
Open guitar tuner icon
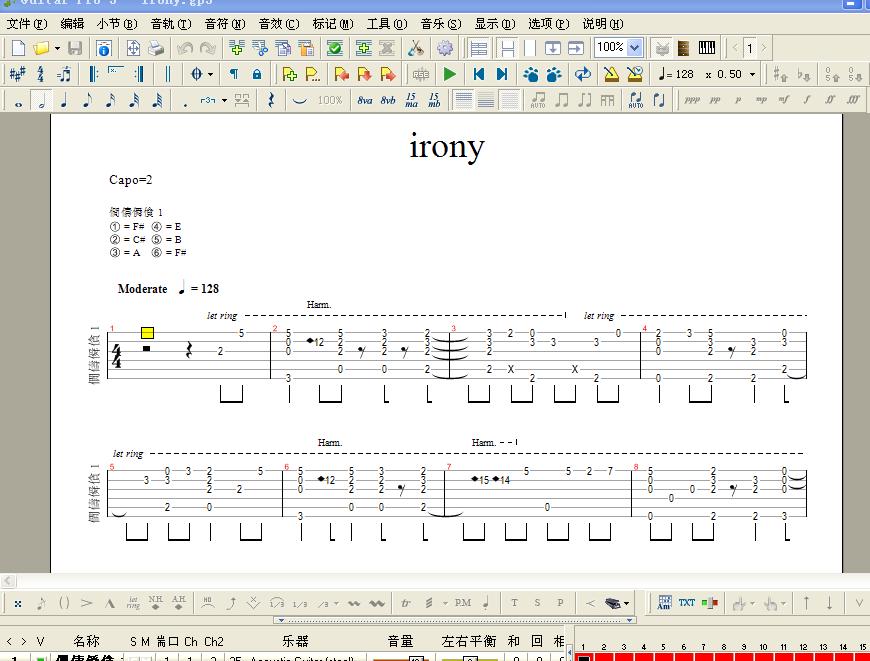tap(416, 48)
